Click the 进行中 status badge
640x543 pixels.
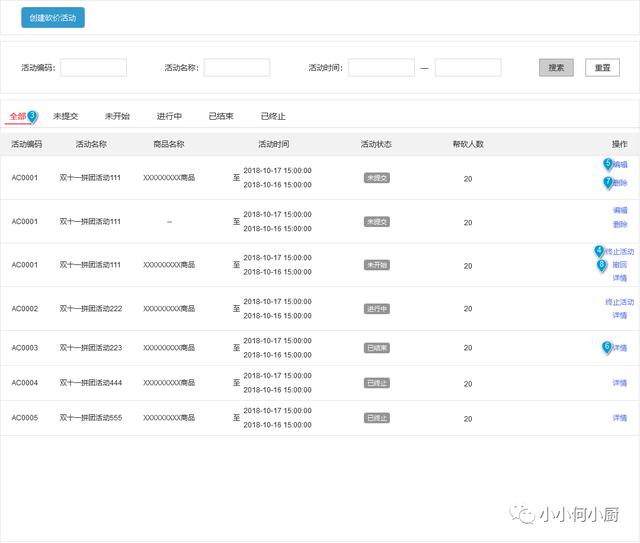coord(377,309)
